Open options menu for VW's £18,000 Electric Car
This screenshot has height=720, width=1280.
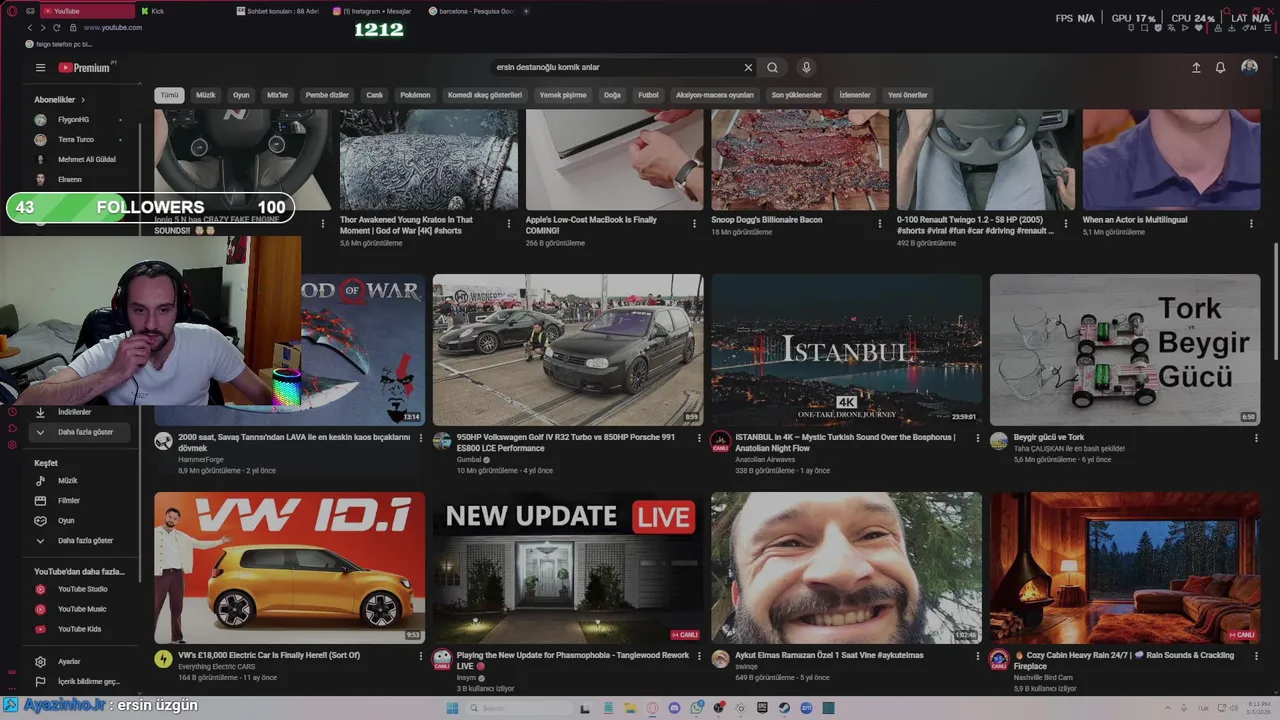pos(420,656)
